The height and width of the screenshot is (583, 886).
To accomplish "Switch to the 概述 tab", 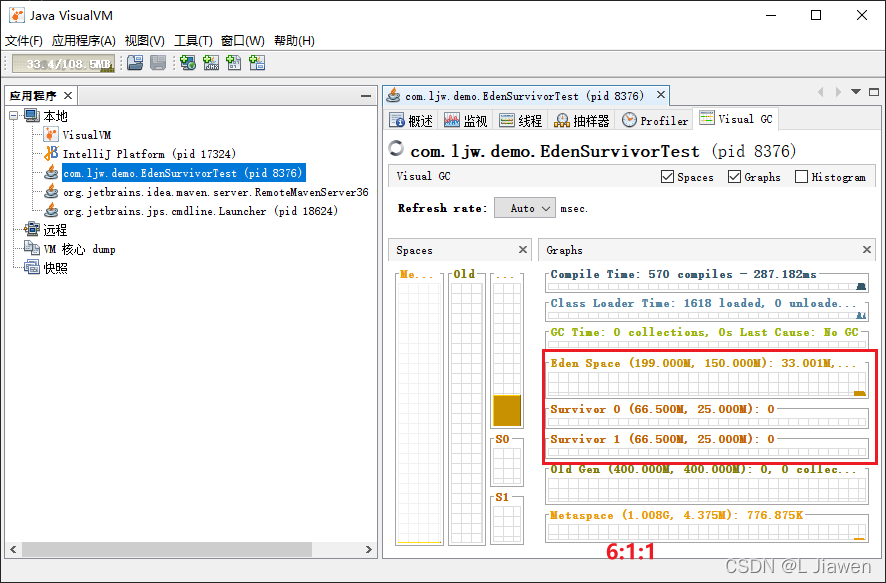I will tap(411, 120).
